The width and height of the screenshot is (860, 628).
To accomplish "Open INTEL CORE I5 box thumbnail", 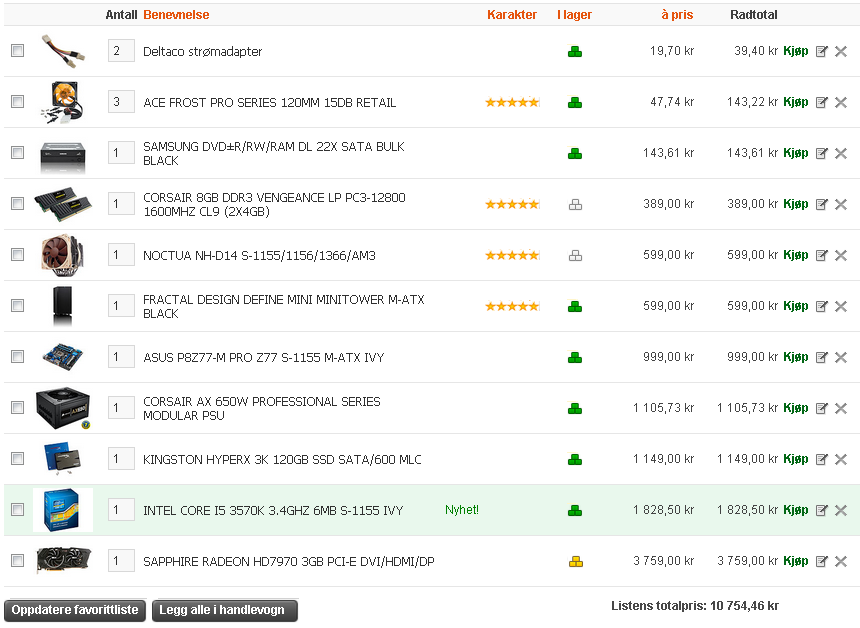I will pyautogui.click(x=63, y=510).
